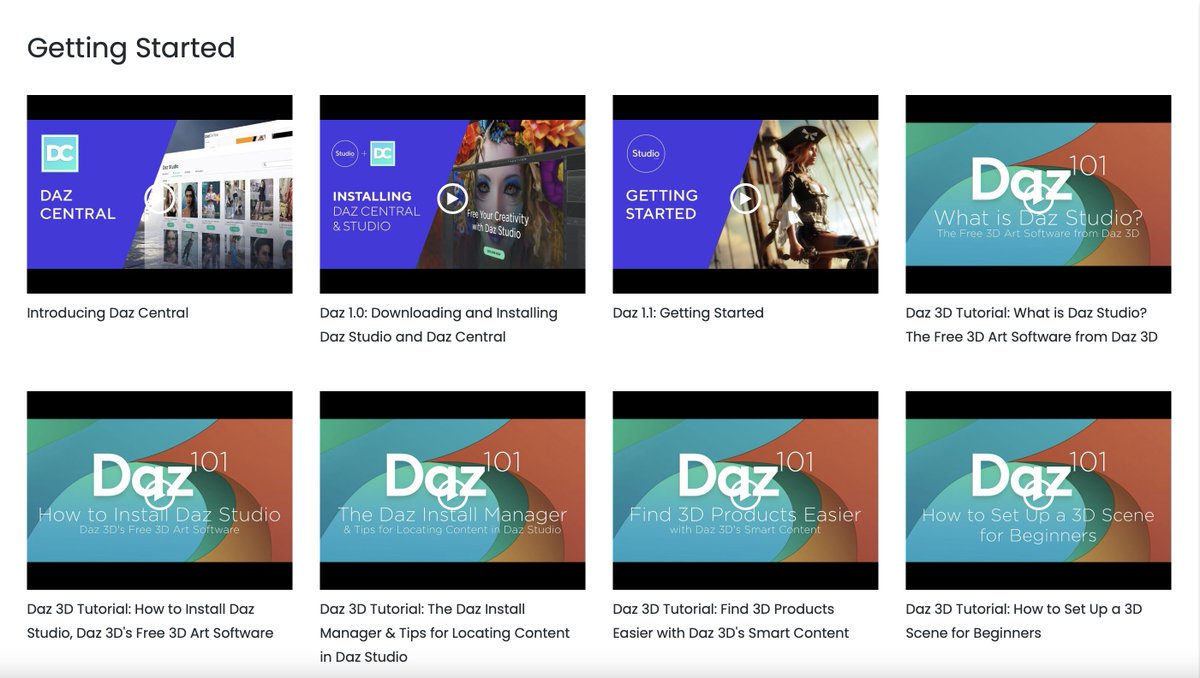Open the Daz 1.1: Getting Started title link

click(688, 313)
